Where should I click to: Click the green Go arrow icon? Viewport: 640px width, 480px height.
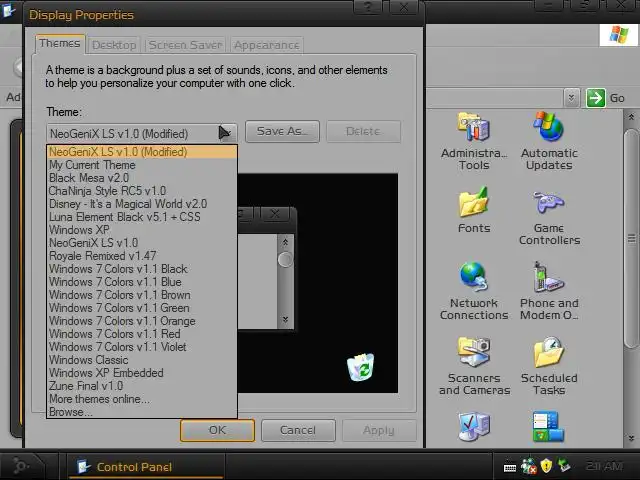(x=596, y=98)
